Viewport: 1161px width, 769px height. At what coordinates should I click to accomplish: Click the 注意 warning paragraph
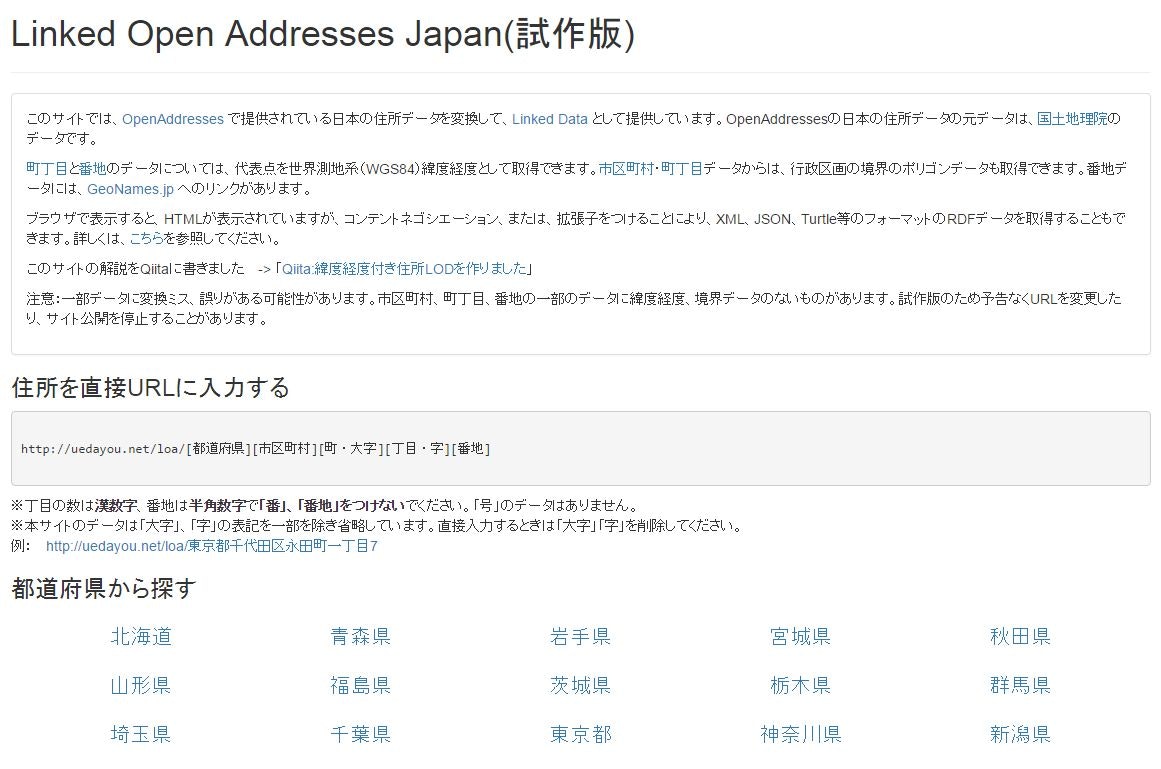tap(574, 309)
